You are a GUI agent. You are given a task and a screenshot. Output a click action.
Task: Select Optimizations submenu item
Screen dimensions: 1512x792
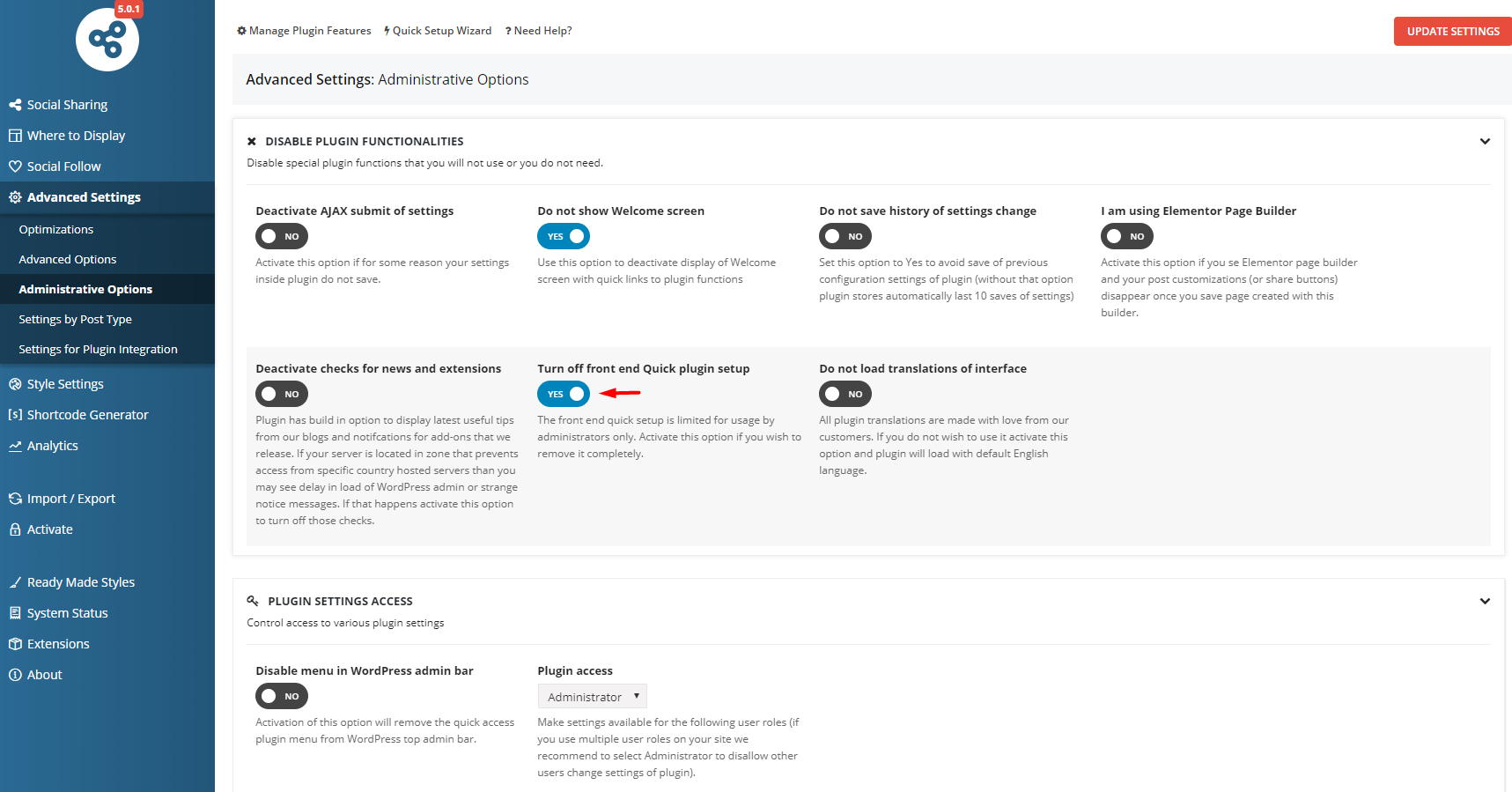tap(55, 229)
